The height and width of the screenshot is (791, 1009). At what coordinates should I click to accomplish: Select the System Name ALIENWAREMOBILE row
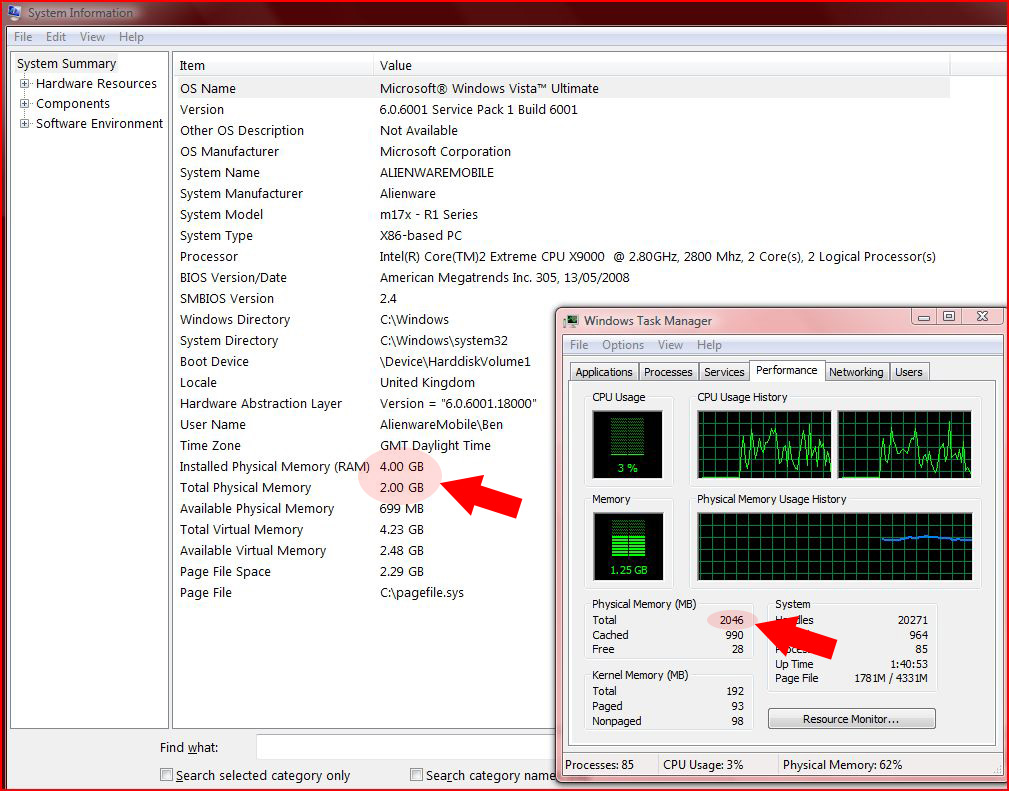point(562,172)
